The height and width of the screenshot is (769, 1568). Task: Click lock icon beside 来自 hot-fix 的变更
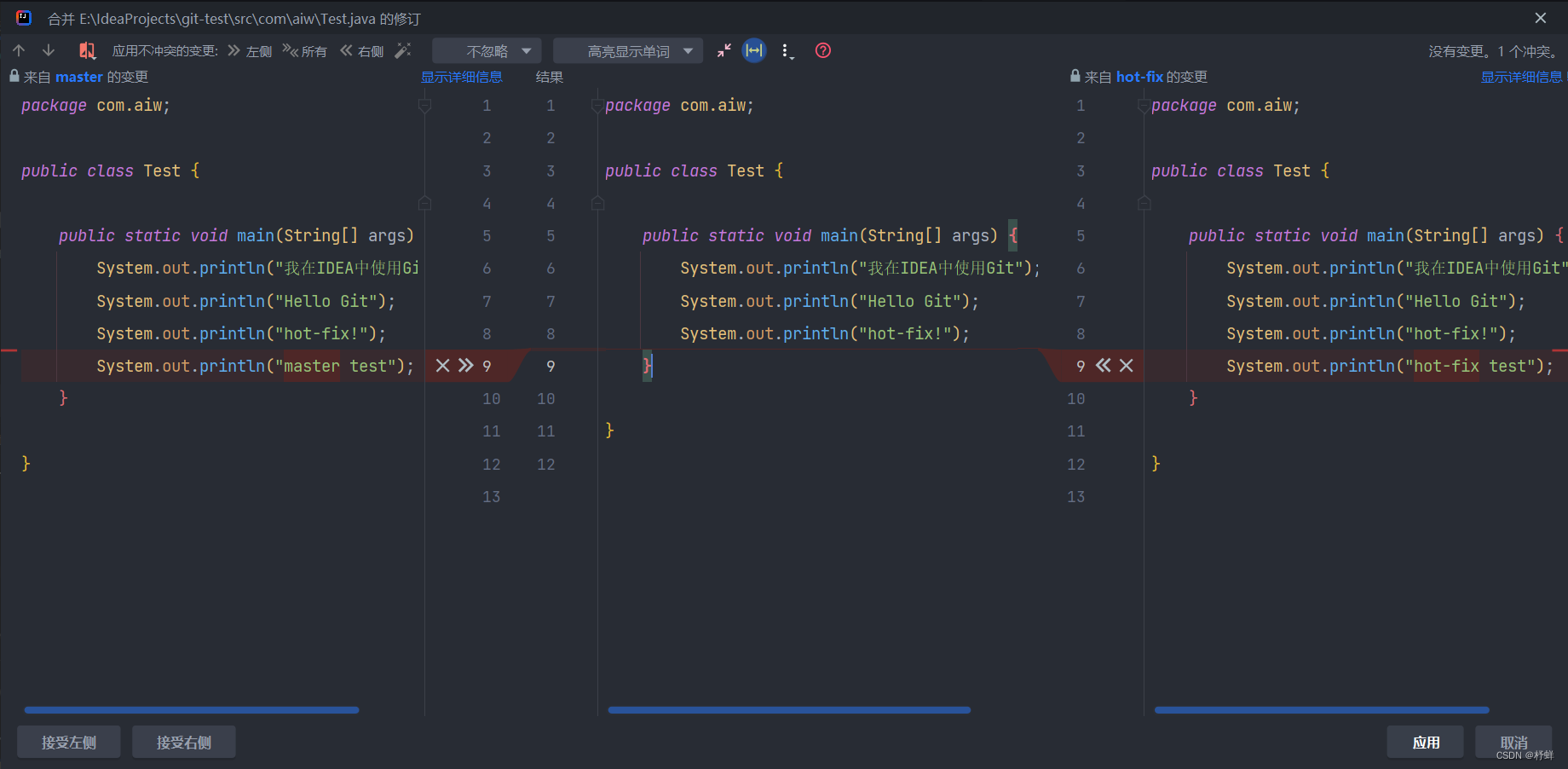click(1075, 76)
